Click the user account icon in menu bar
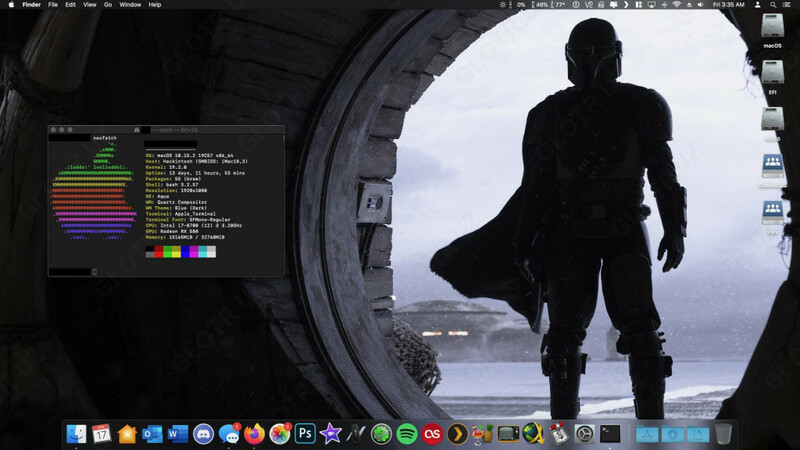 [758, 5]
